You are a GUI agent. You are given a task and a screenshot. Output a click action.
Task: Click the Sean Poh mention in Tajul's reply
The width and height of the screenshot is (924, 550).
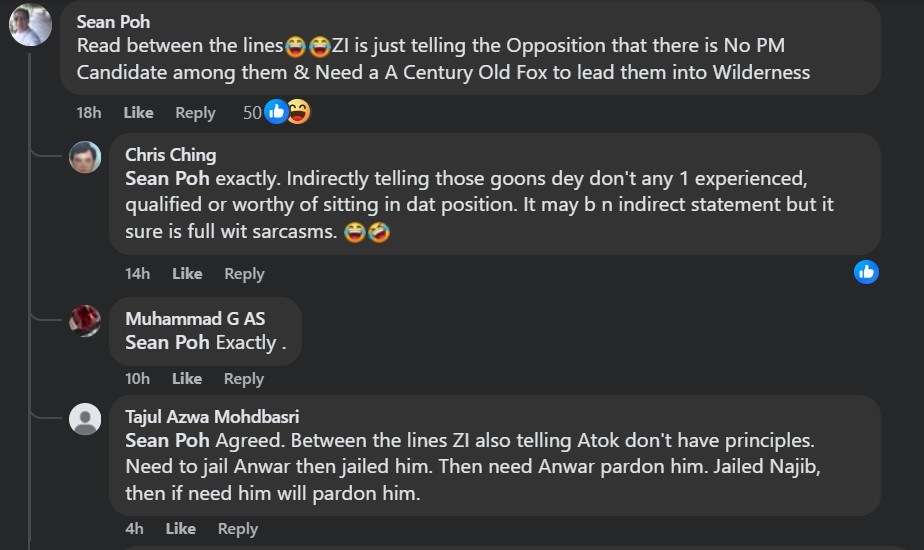coord(167,440)
